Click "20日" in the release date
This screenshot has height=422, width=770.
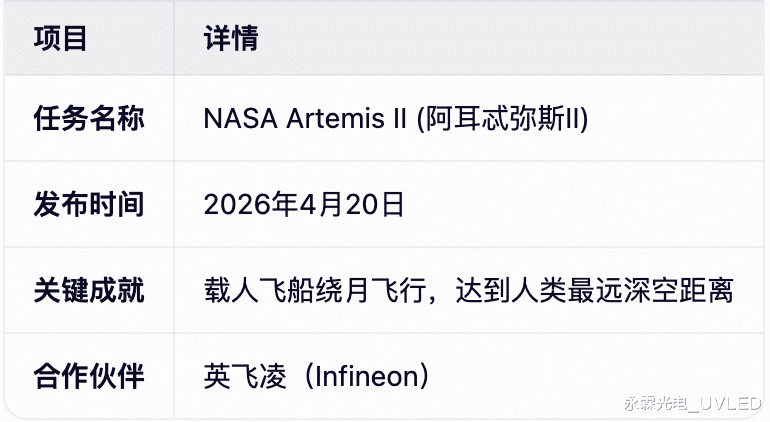point(371,205)
